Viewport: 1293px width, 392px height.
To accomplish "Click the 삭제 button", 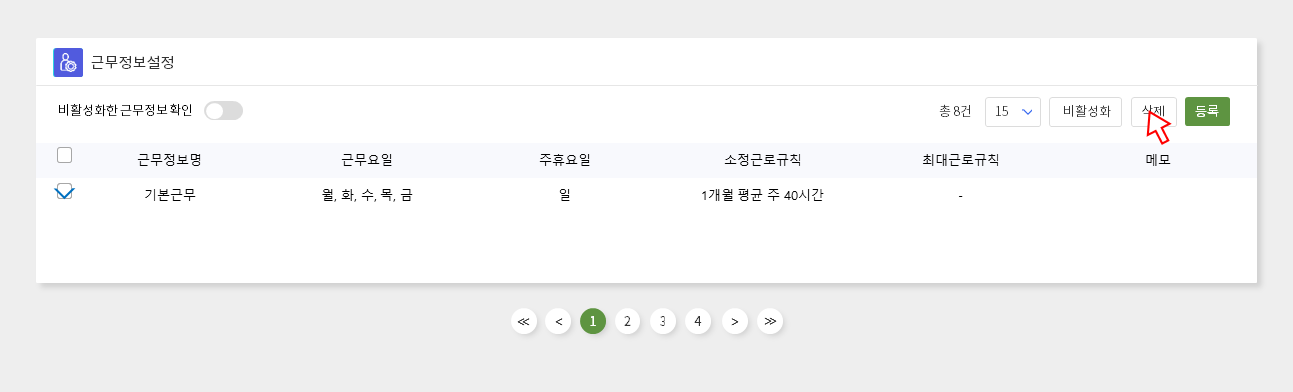I will pos(1154,112).
